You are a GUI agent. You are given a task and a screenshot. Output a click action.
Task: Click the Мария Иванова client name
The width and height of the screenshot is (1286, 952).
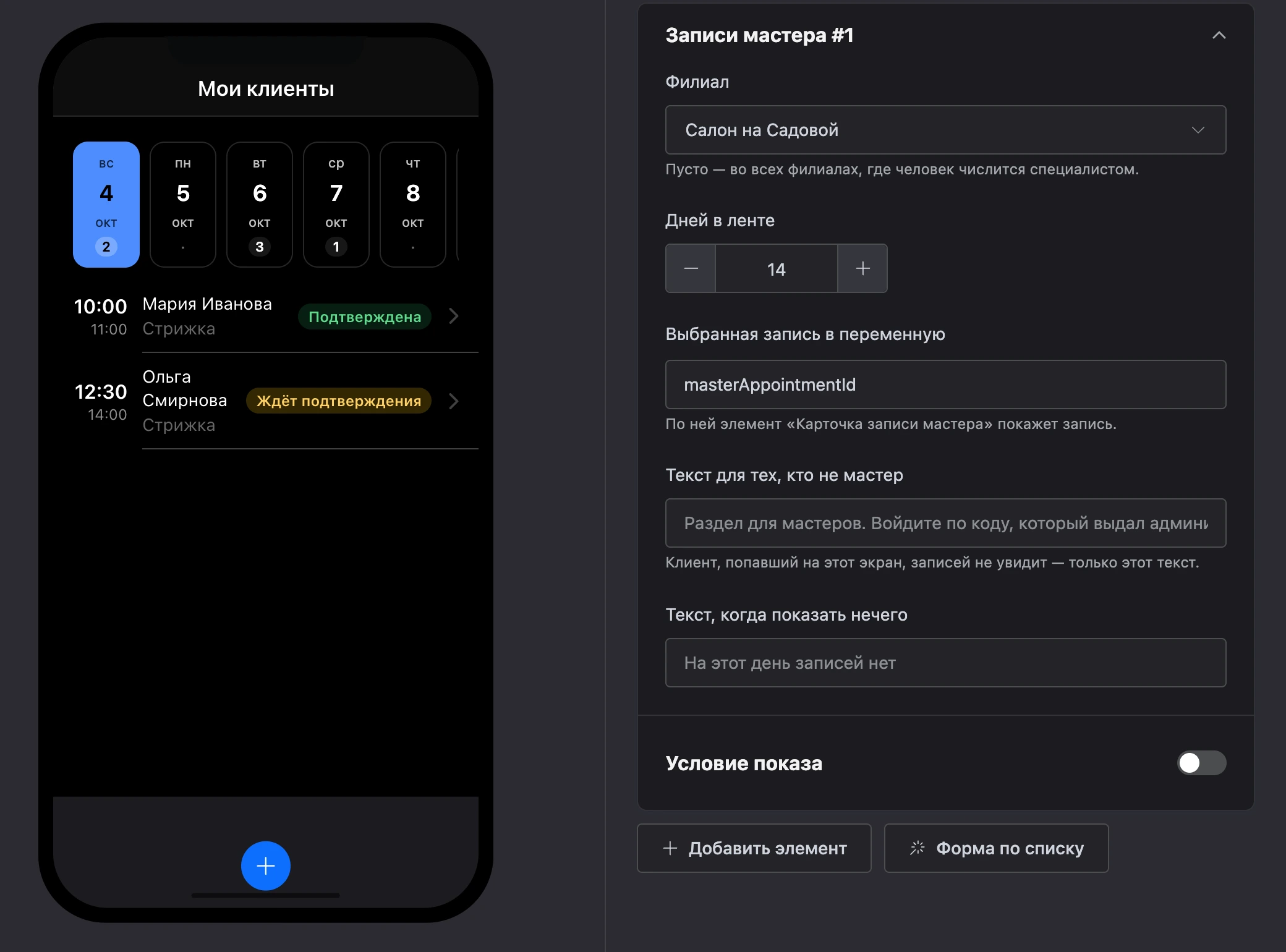207,304
